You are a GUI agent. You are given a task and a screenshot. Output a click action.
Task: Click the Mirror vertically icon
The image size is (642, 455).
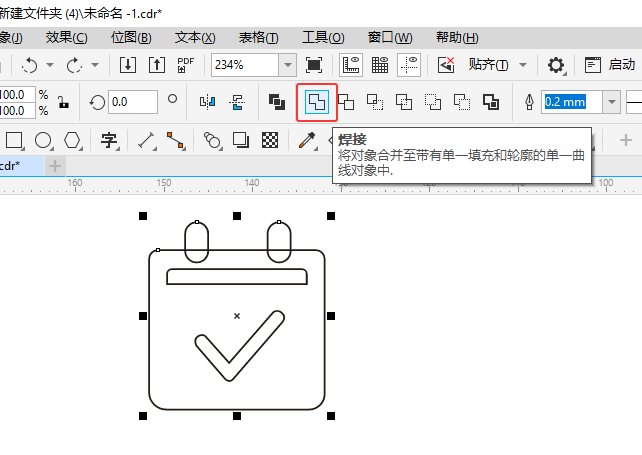237,102
